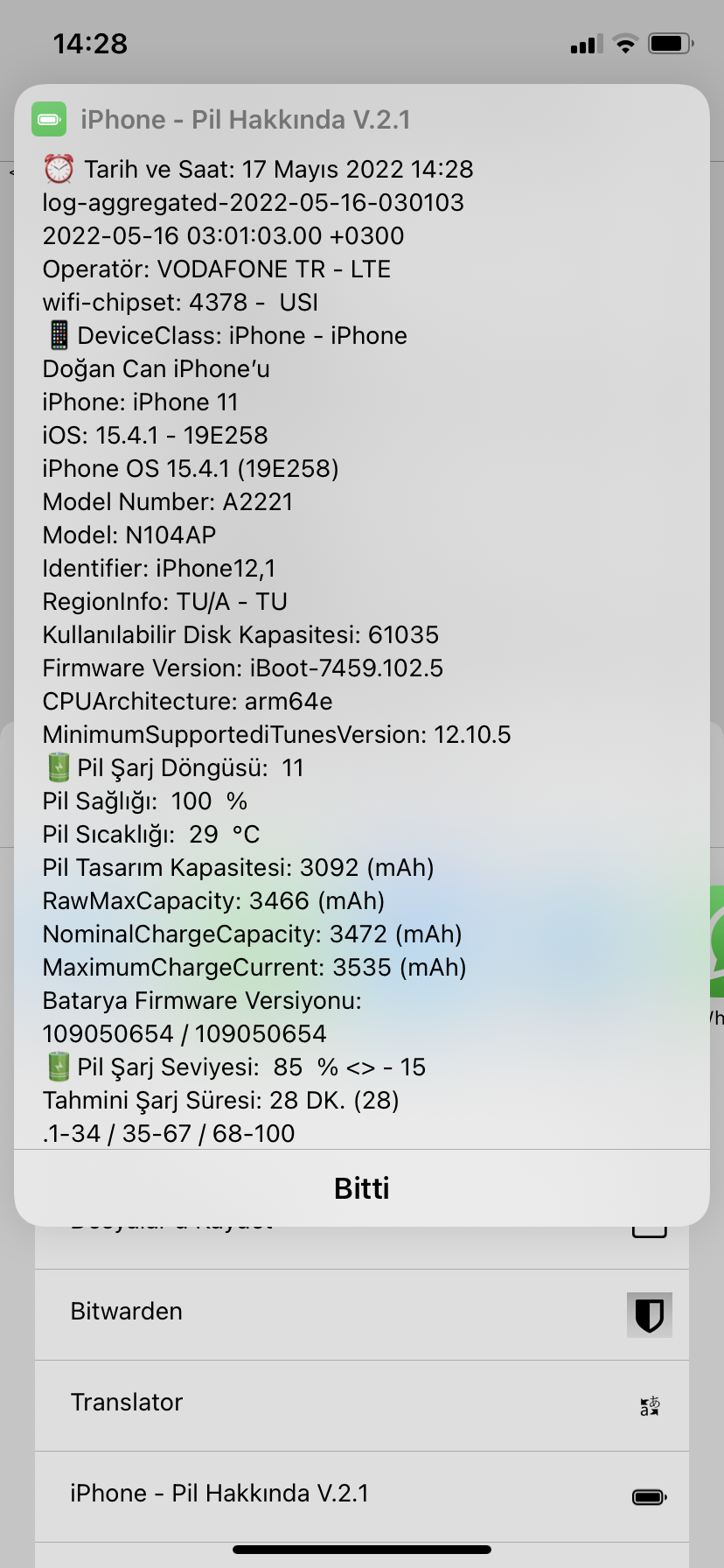724x1568 pixels.
Task: Tap DeviceClass: iPhone - iPhone text
Action: pyautogui.click(x=242, y=335)
